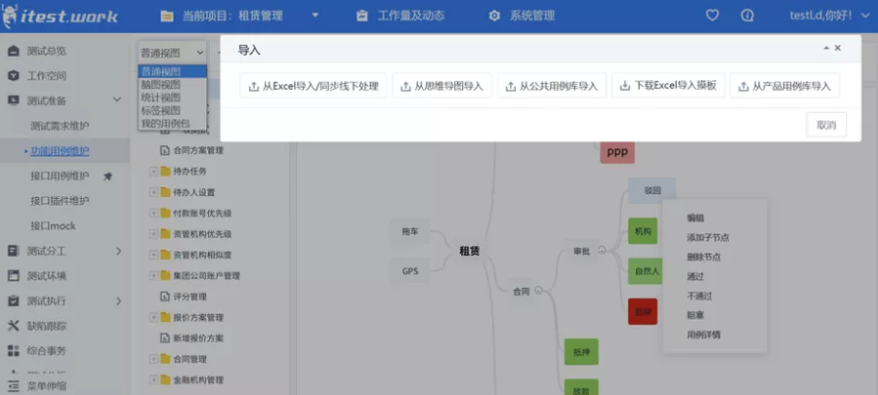The image size is (878, 395).
Task: Collapse the import dialog with the up arrow
Action: point(826,48)
